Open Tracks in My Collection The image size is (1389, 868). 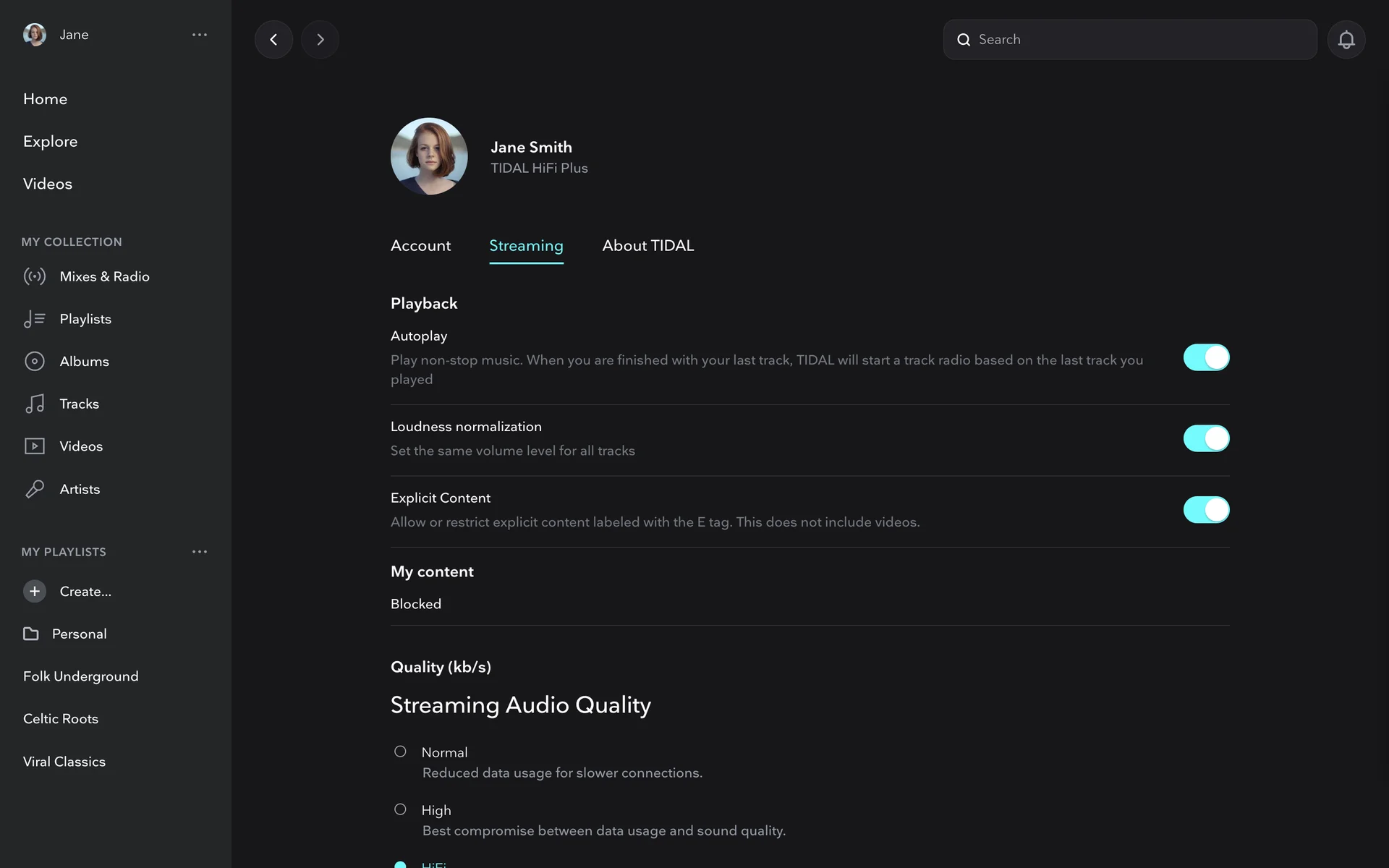(x=79, y=404)
